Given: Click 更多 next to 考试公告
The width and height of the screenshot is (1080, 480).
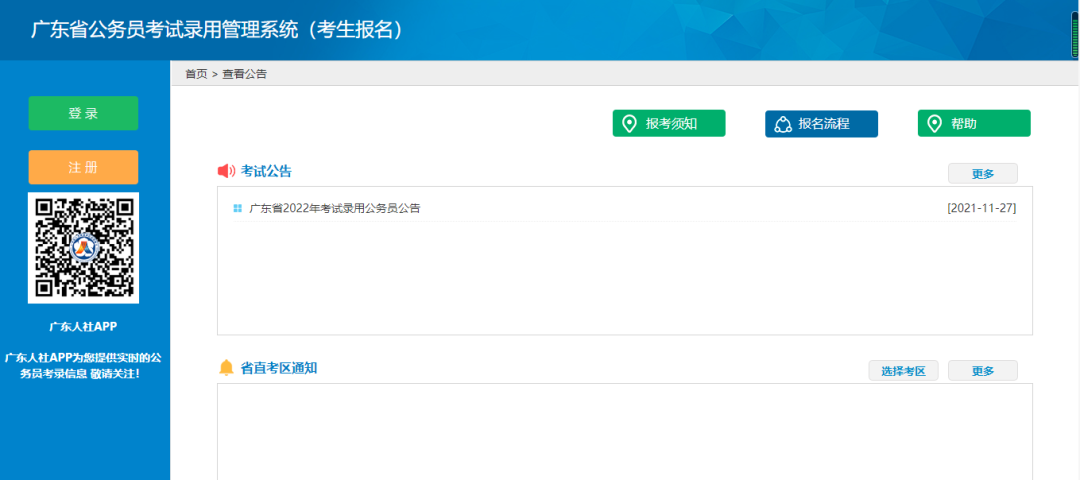Looking at the screenshot, I should [983, 174].
